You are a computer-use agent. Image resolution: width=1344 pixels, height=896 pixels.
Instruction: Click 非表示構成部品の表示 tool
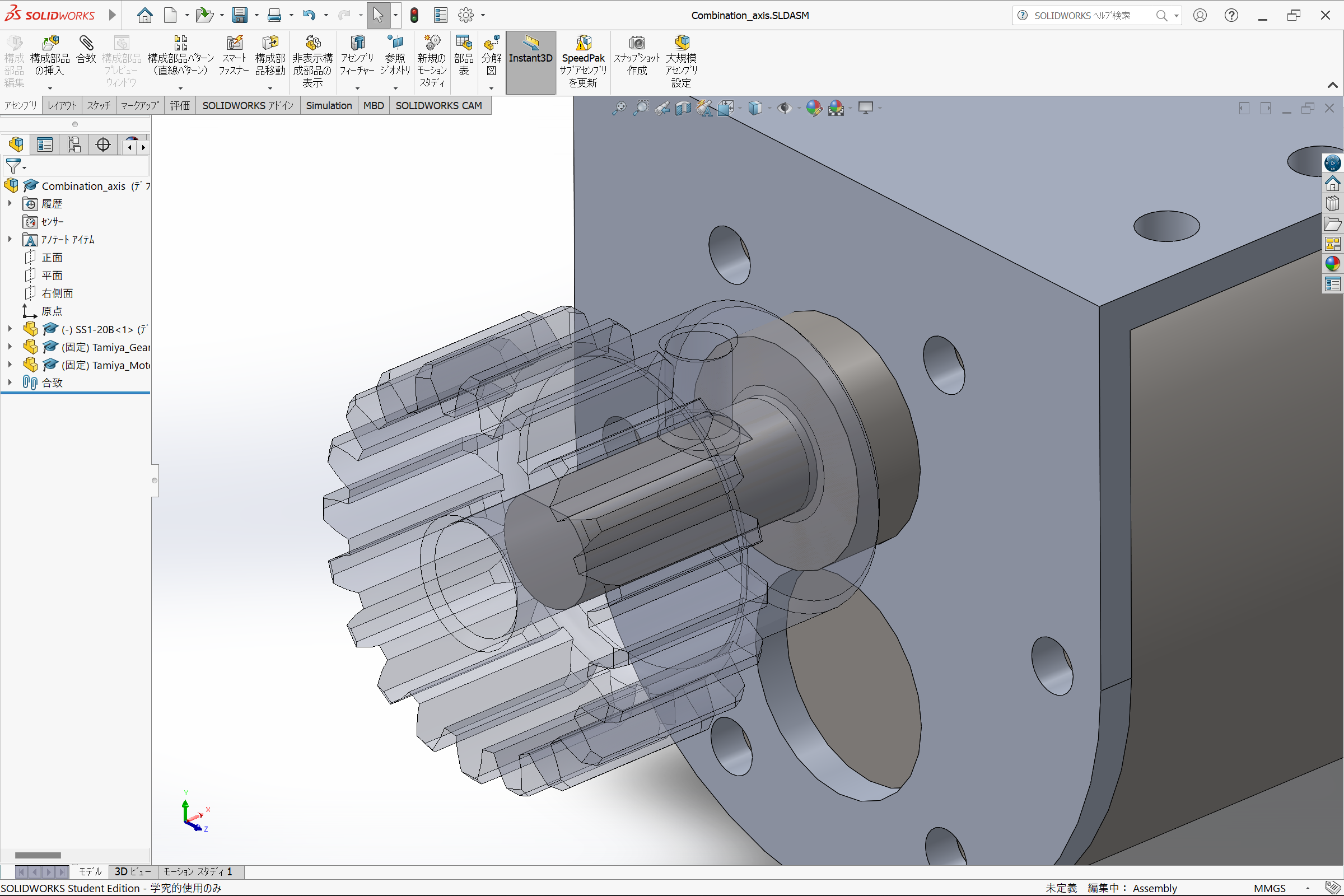click(312, 62)
